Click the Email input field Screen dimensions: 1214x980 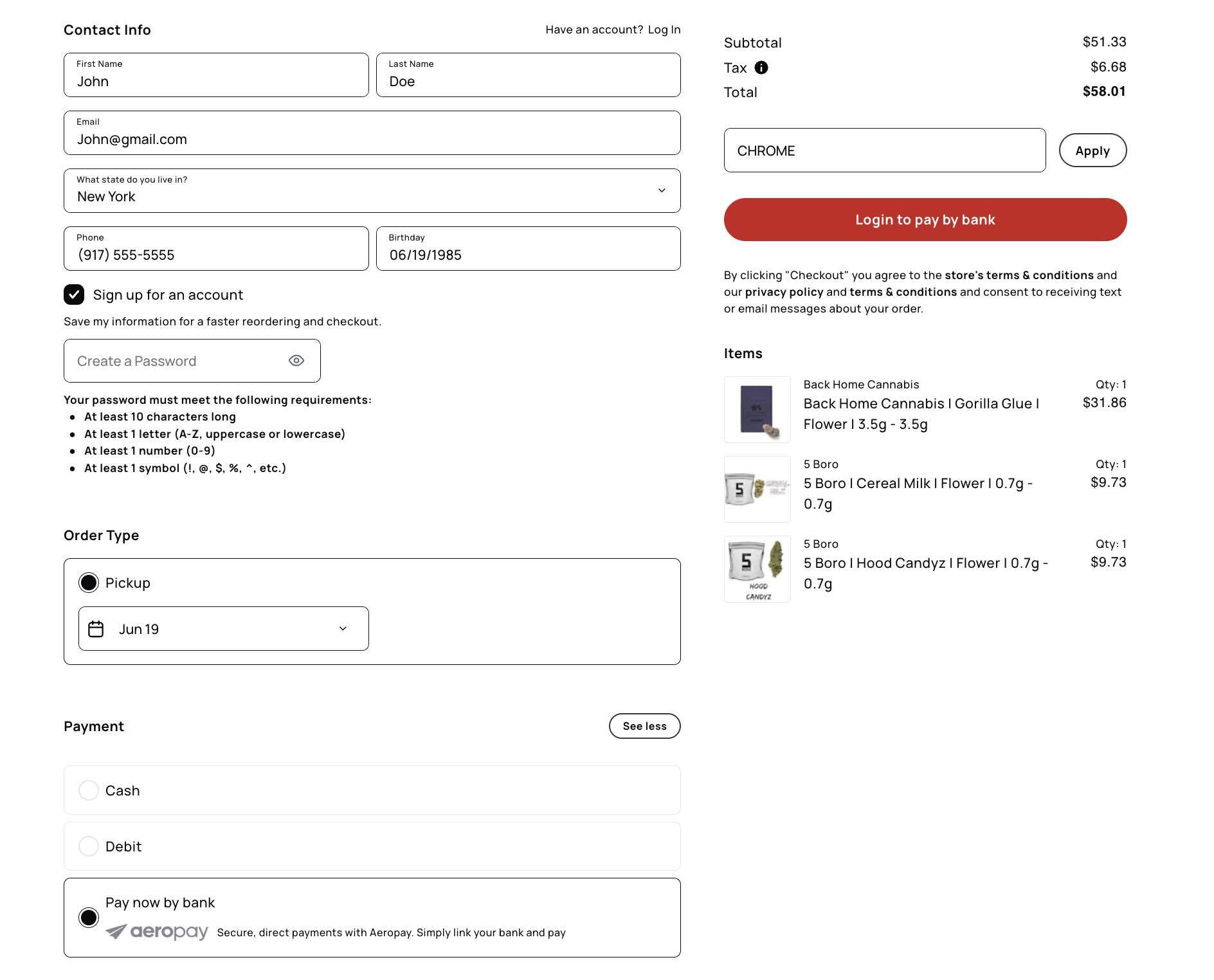point(372,133)
